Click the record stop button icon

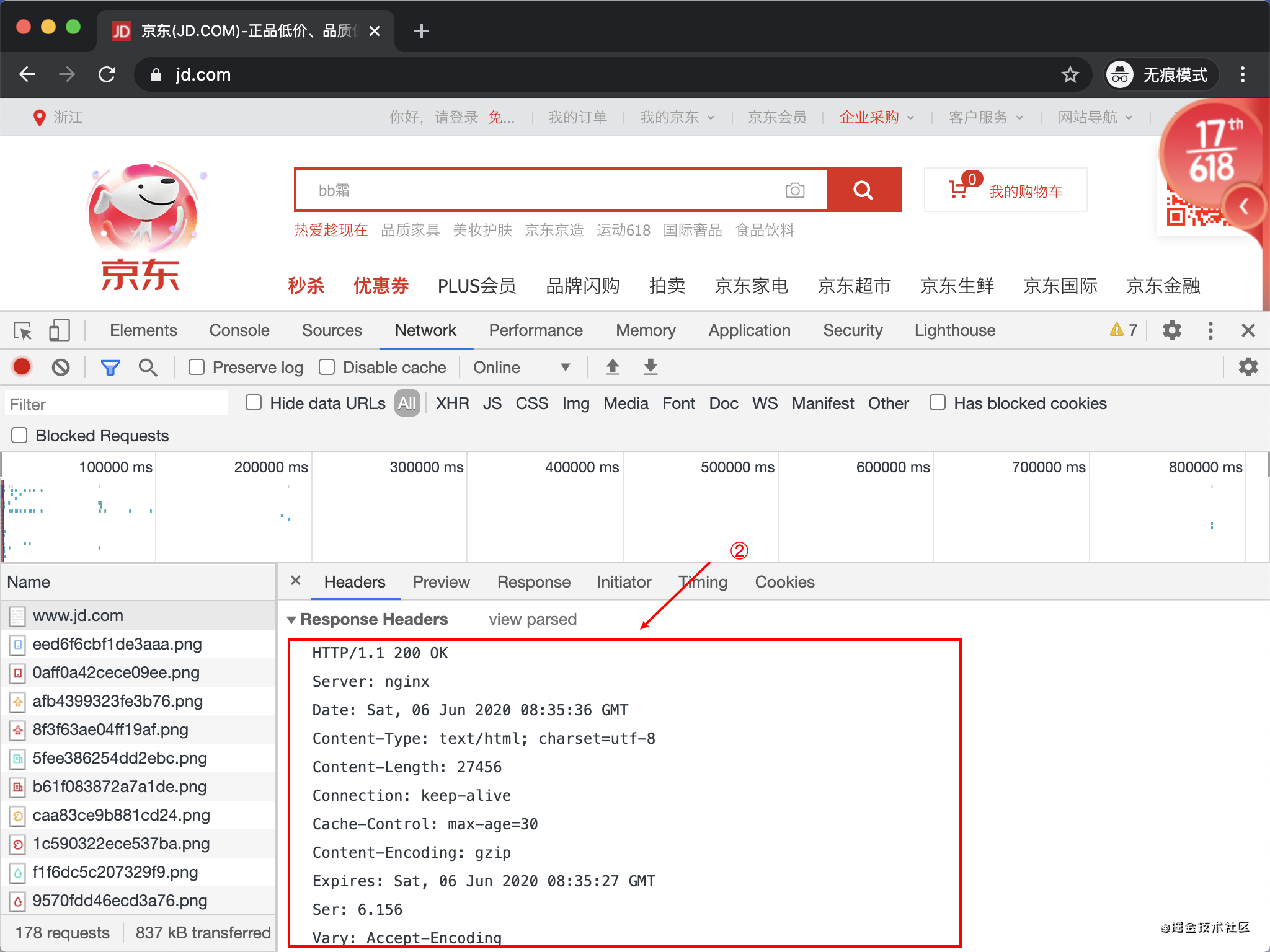tap(21, 368)
